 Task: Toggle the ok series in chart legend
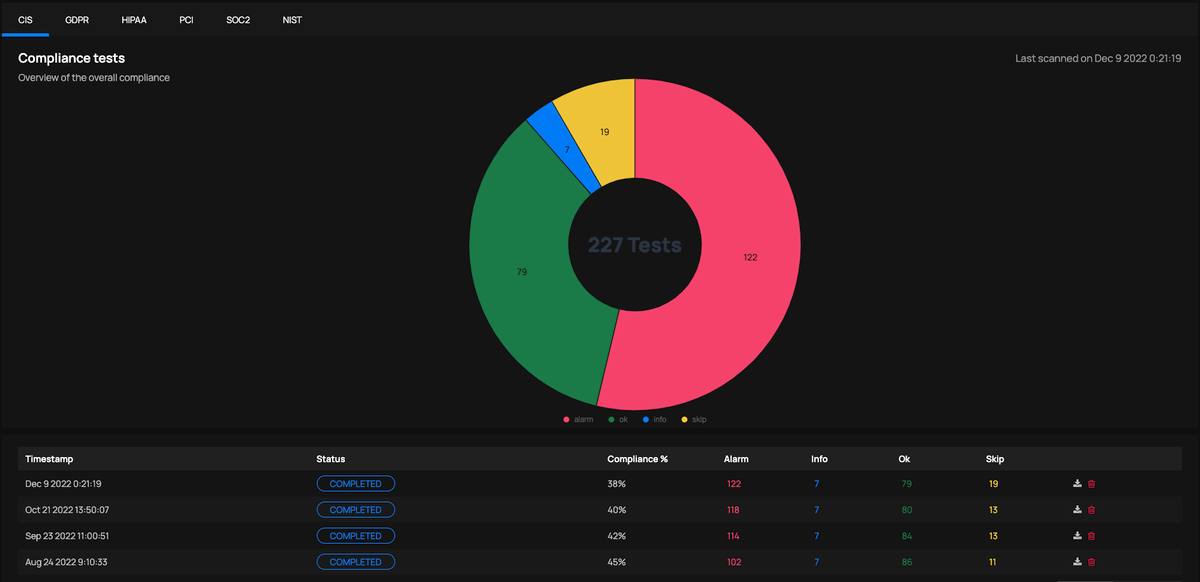click(618, 420)
